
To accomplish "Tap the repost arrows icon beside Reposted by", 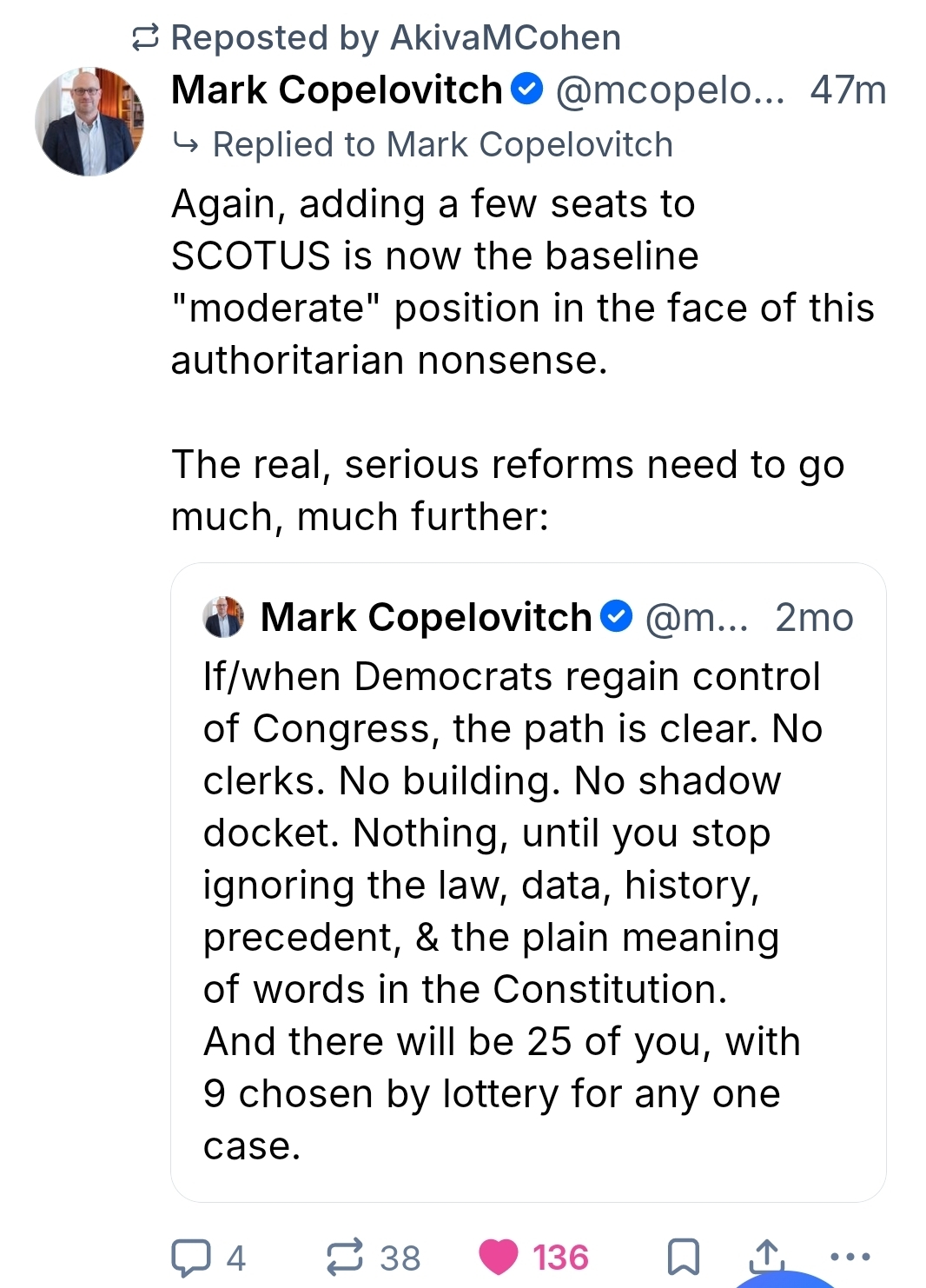I will coord(145,38).
